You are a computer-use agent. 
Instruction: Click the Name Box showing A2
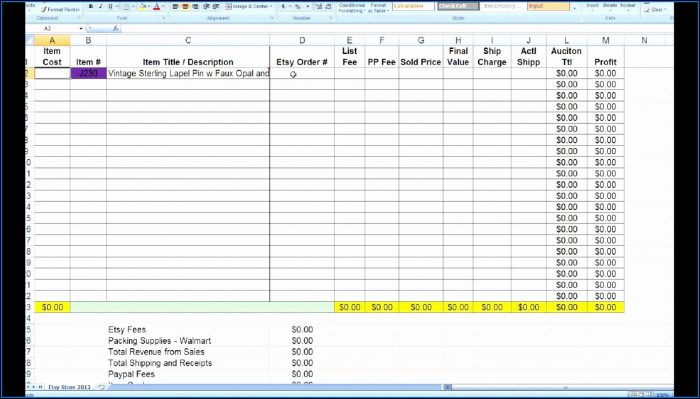(52, 28)
